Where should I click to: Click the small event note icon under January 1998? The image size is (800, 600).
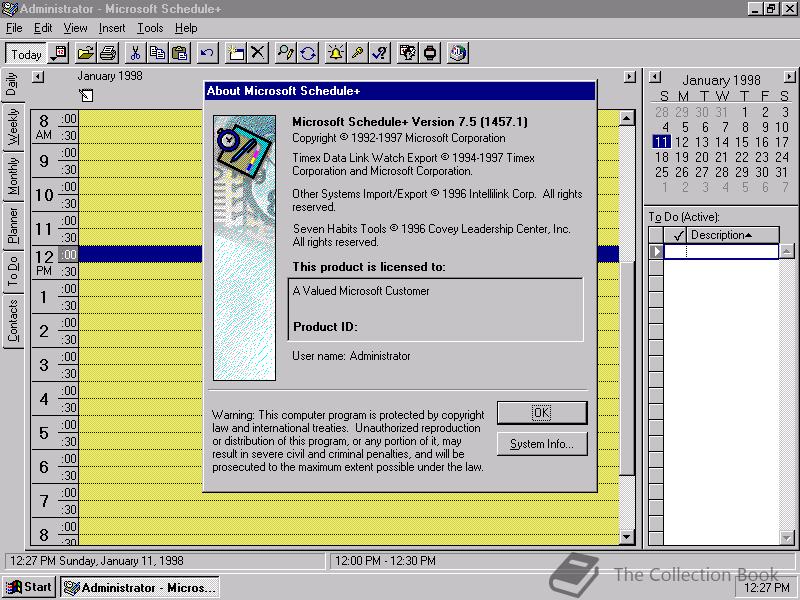tap(86, 95)
